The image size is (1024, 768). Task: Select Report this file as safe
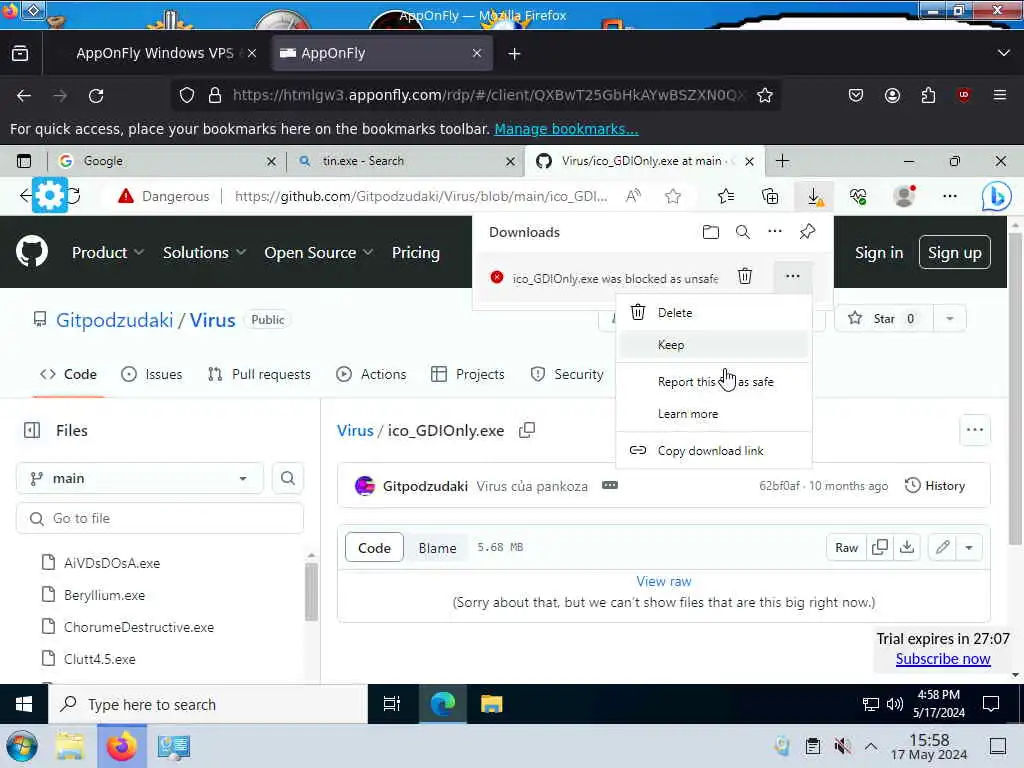pyautogui.click(x=713, y=382)
